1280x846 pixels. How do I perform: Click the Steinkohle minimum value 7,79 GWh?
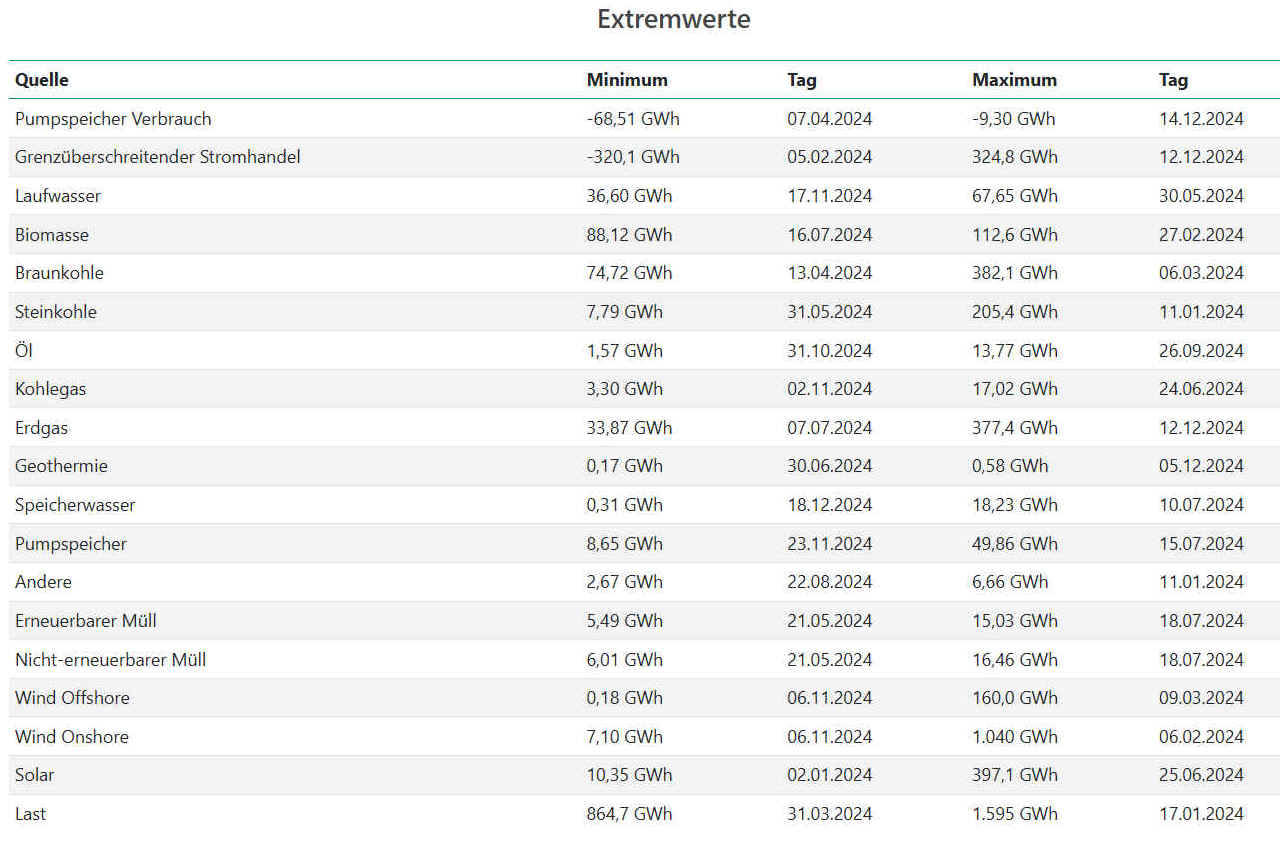(x=625, y=312)
